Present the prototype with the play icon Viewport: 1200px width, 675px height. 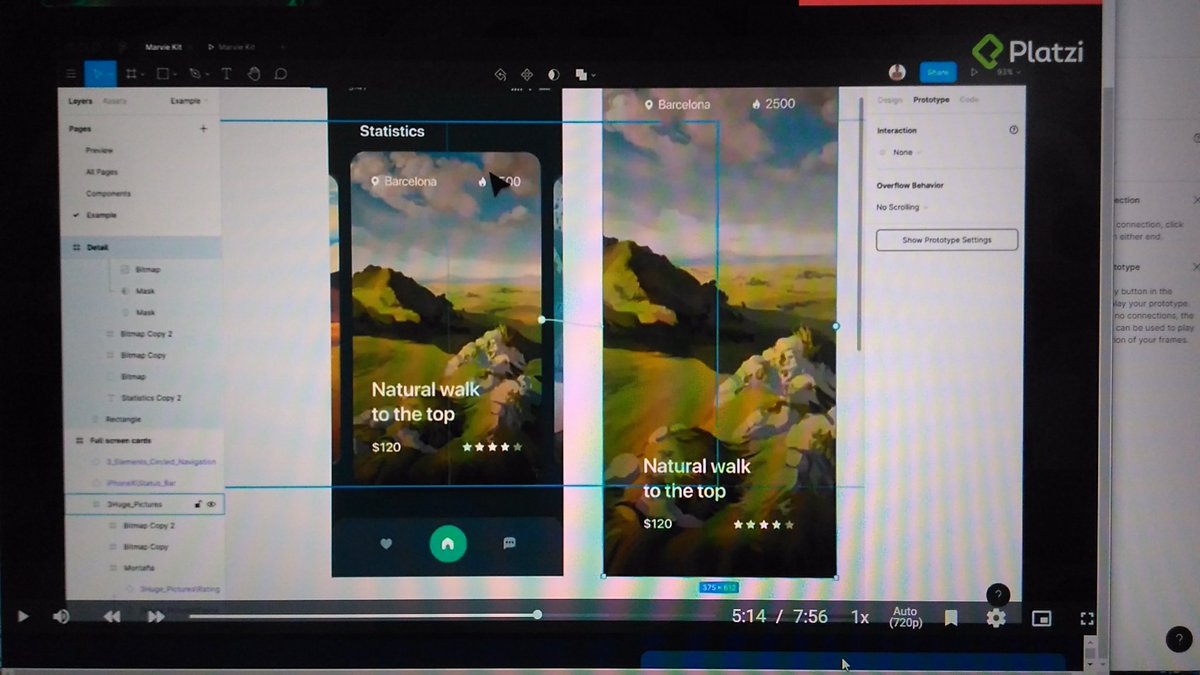(x=974, y=72)
